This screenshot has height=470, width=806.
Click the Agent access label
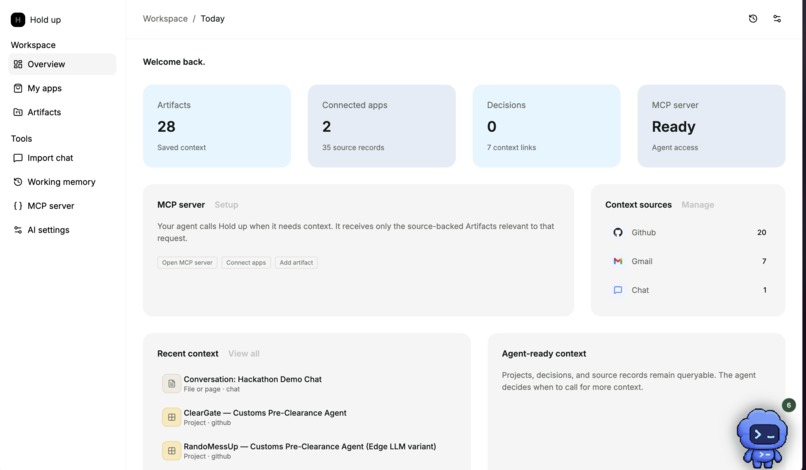click(x=675, y=148)
